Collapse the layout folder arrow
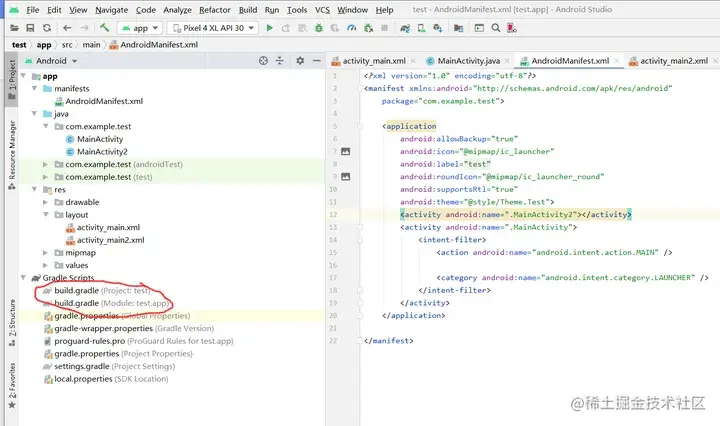Viewport: 720px width, 426px height. pyautogui.click(x=45, y=214)
